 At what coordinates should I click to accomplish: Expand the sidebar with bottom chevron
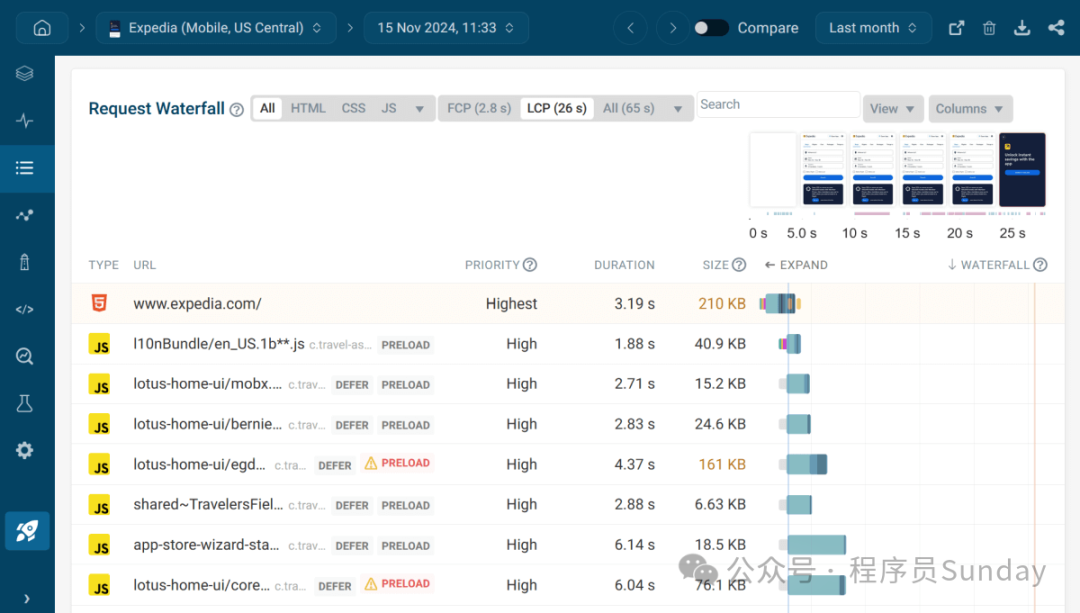point(27,599)
